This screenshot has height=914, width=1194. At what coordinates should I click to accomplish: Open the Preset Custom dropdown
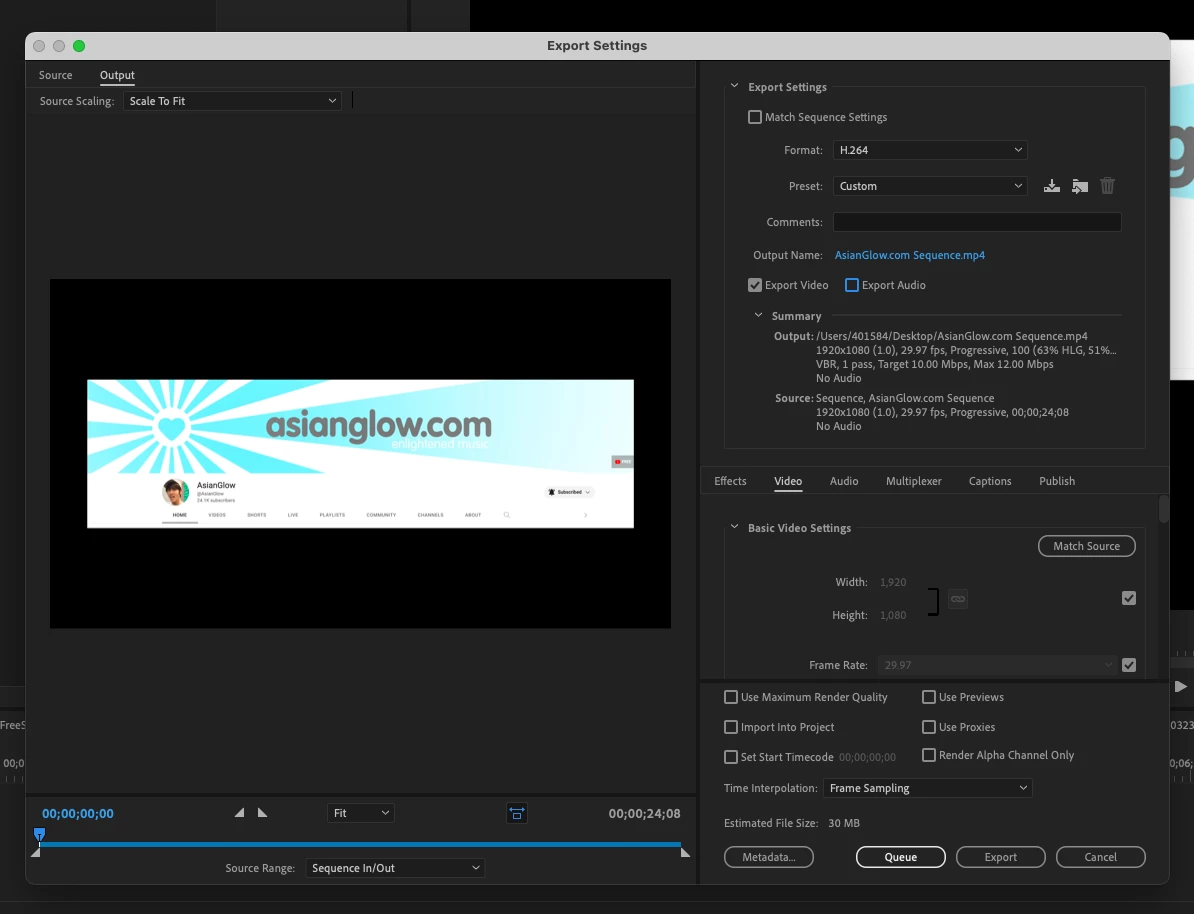pyautogui.click(x=930, y=186)
